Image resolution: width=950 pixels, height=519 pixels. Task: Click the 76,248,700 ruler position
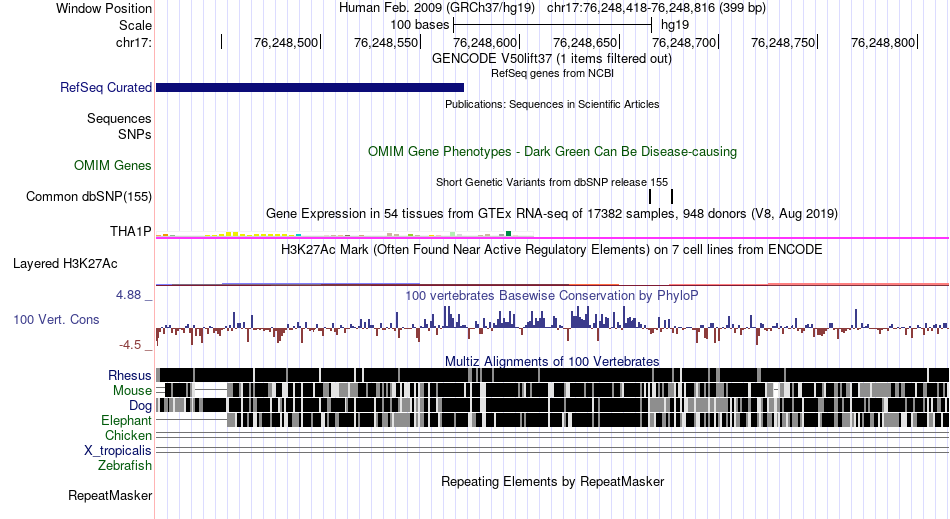[684, 42]
